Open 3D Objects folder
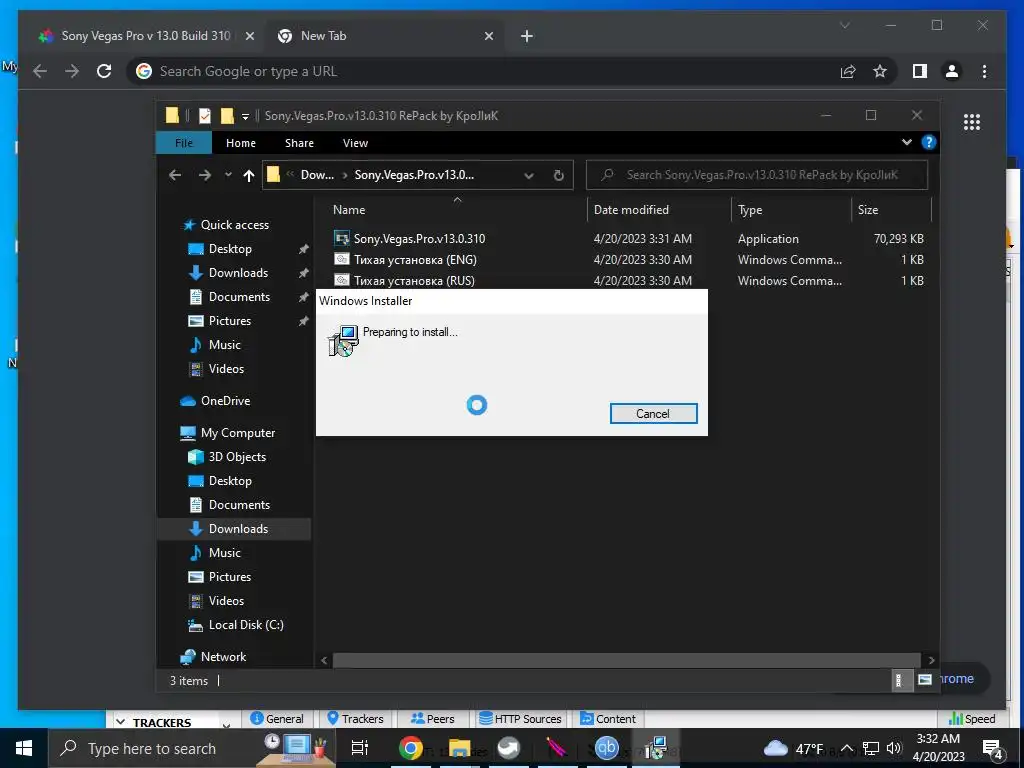 (x=236, y=457)
